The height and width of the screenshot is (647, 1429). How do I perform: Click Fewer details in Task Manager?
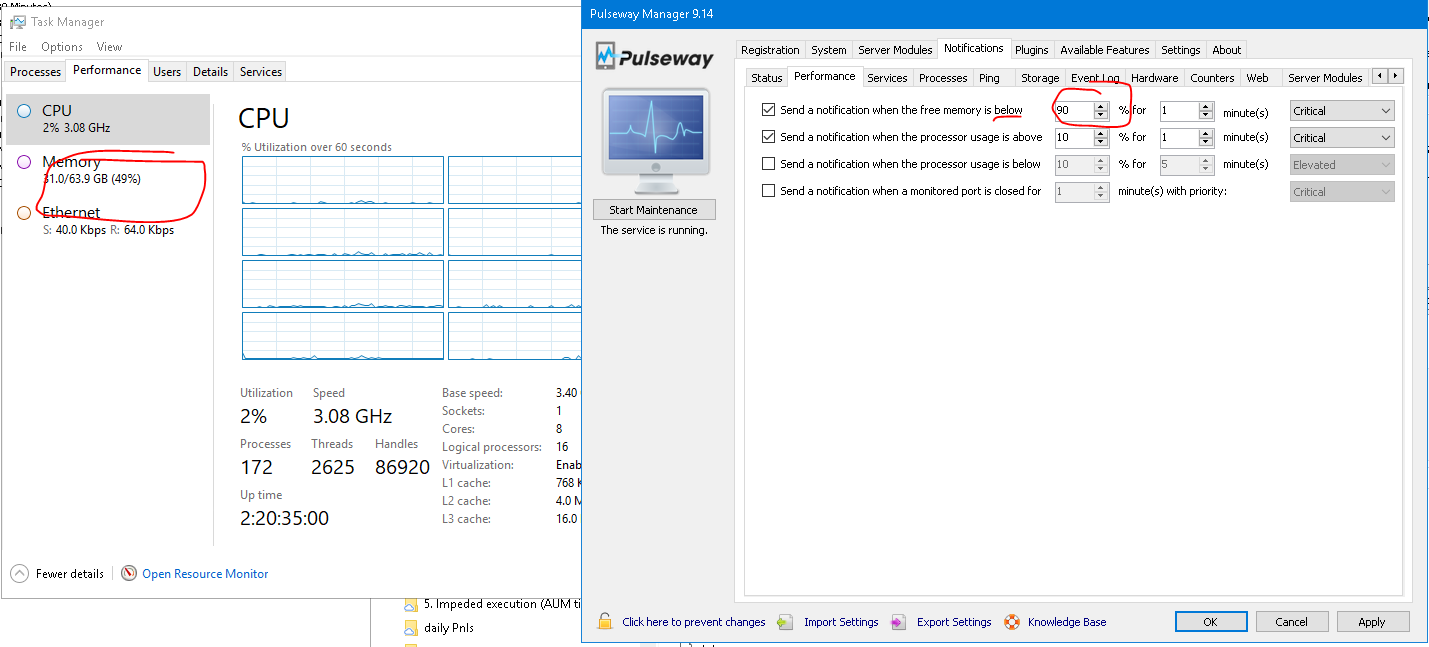point(70,574)
